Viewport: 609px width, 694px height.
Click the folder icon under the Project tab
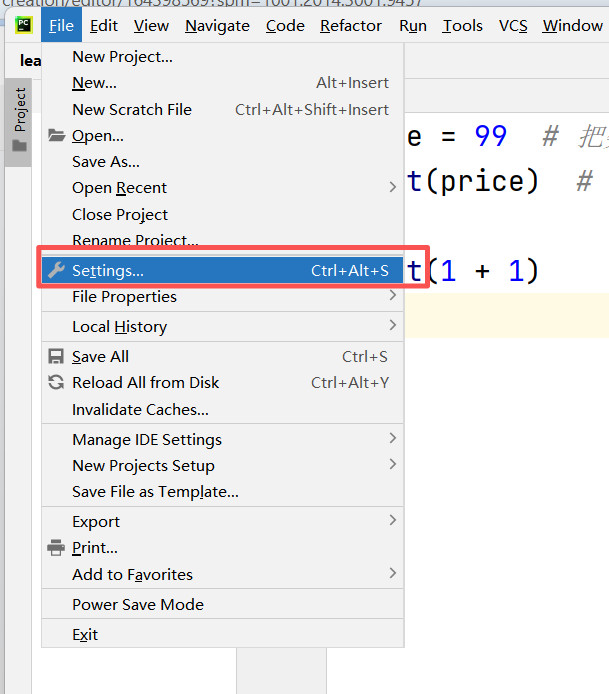[x=19, y=146]
